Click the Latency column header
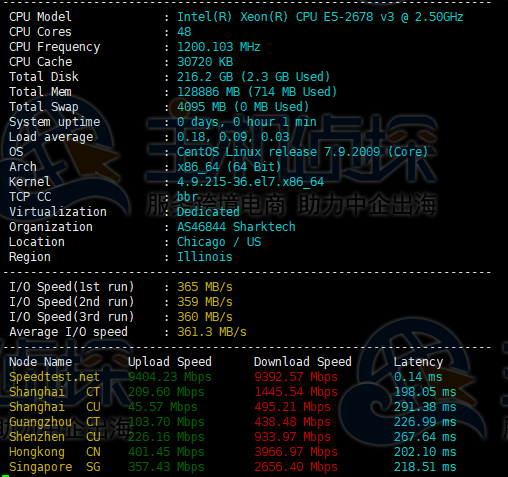 pos(418,362)
